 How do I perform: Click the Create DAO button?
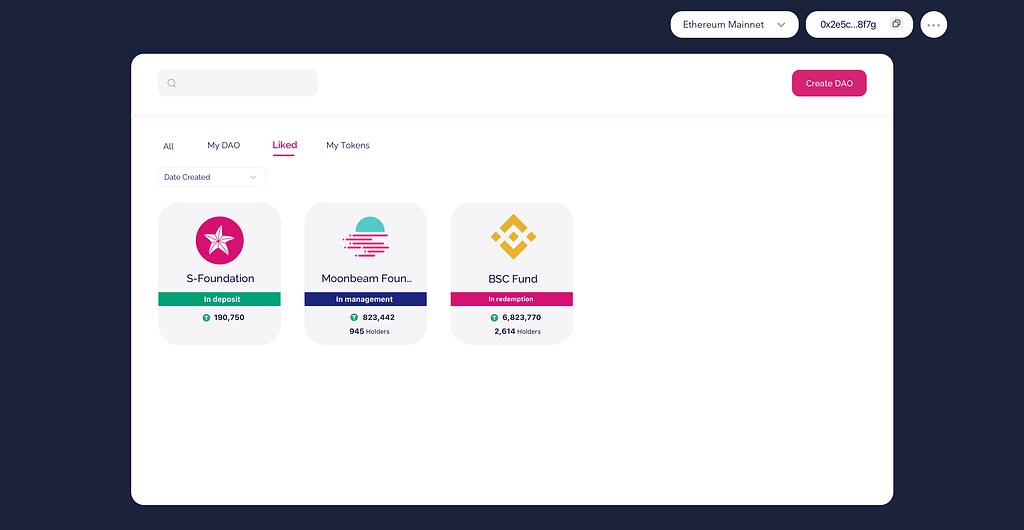[829, 83]
